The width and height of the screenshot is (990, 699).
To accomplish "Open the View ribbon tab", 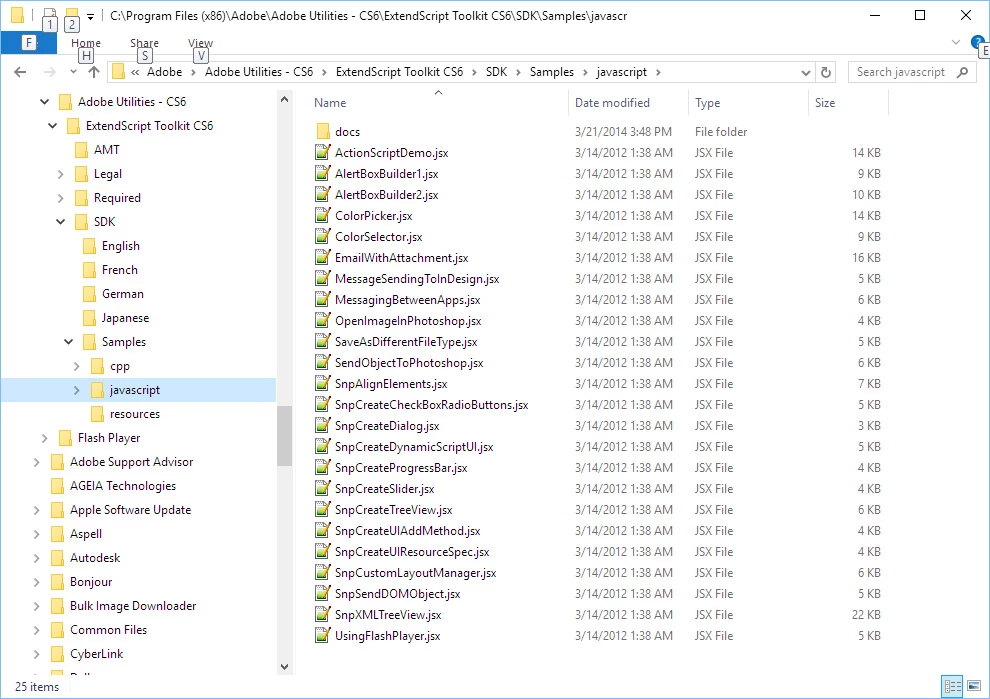I will coord(200,42).
